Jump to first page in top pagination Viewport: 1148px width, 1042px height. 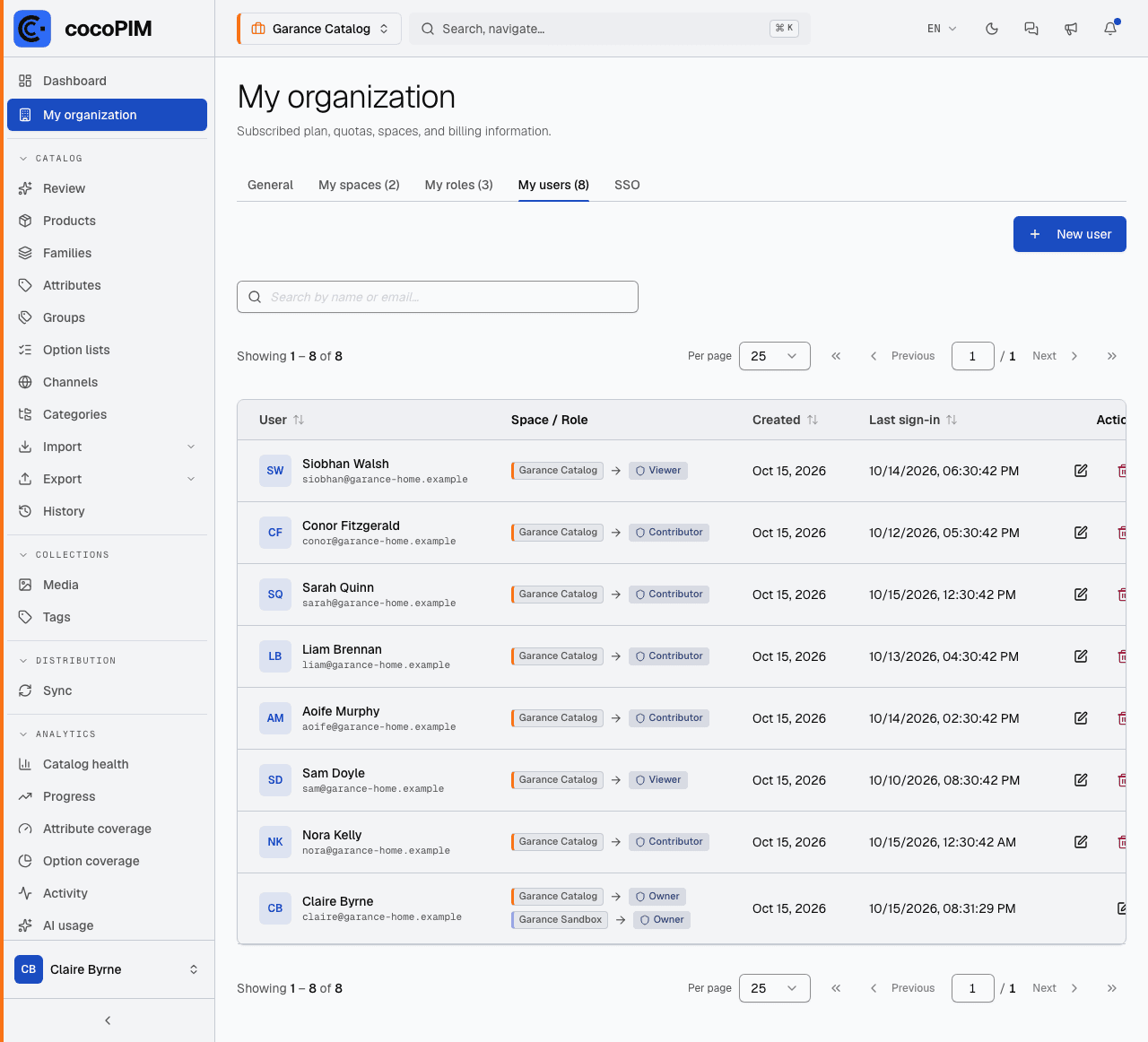click(x=836, y=356)
